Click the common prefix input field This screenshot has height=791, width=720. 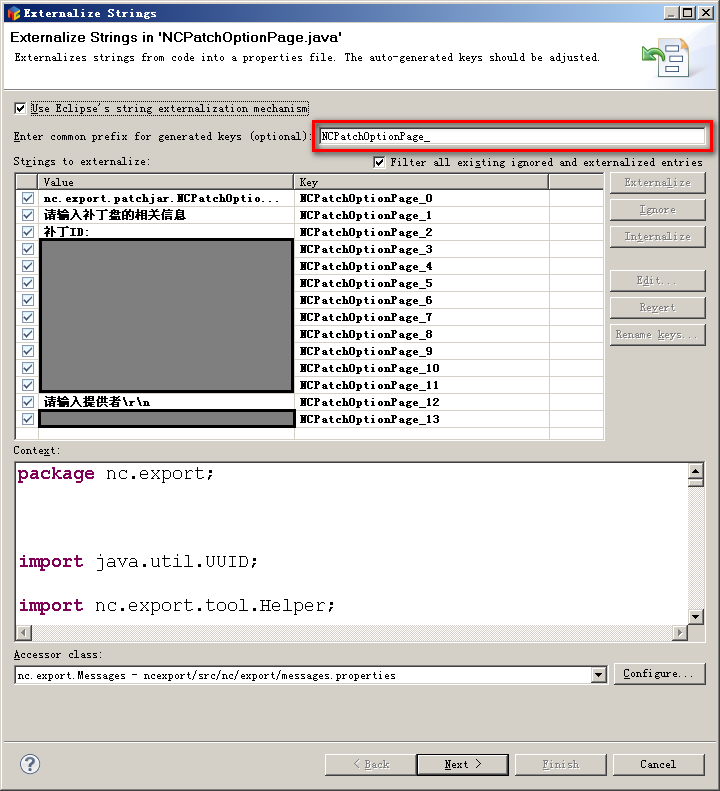512,136
